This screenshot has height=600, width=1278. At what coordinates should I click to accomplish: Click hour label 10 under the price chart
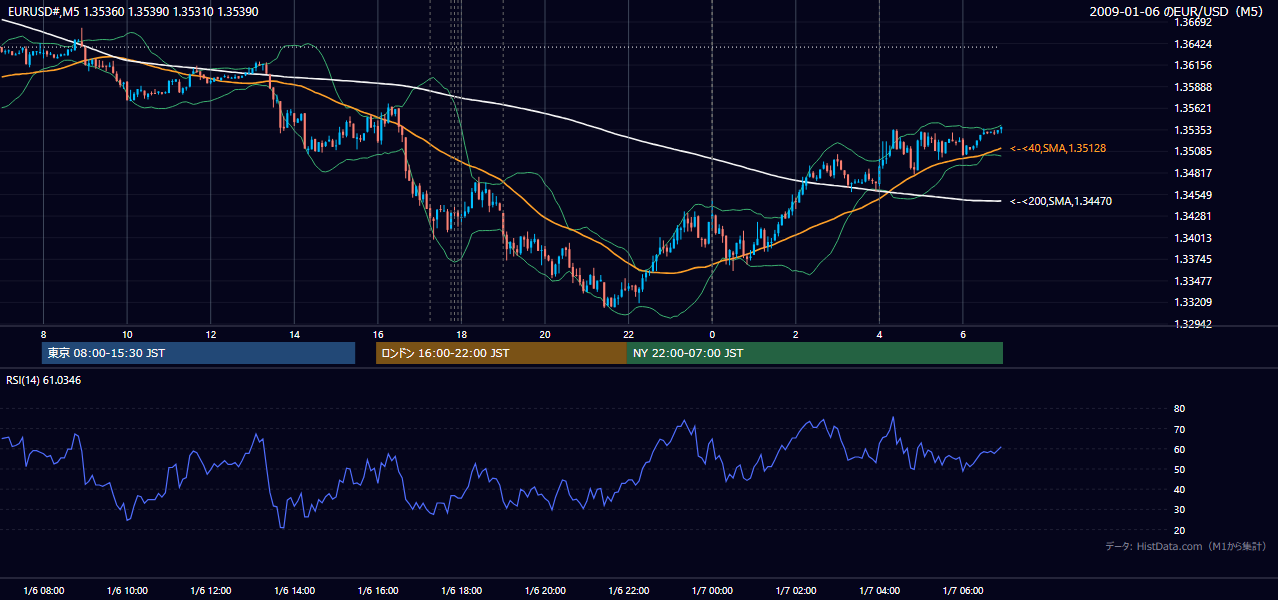click(x=127, y=334)
